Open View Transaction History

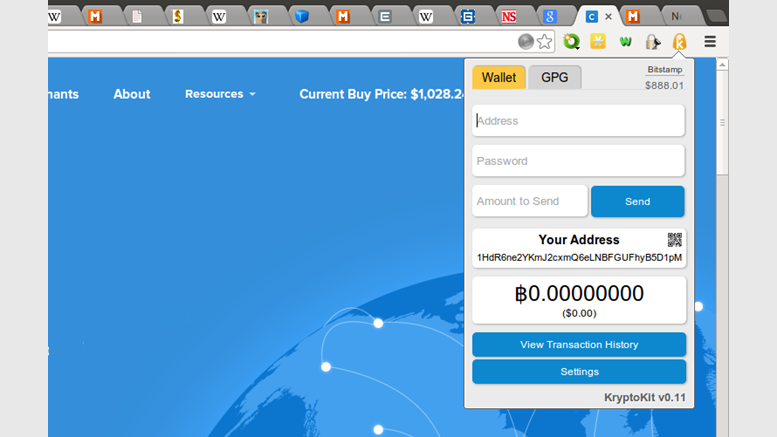tap(579, 345)
